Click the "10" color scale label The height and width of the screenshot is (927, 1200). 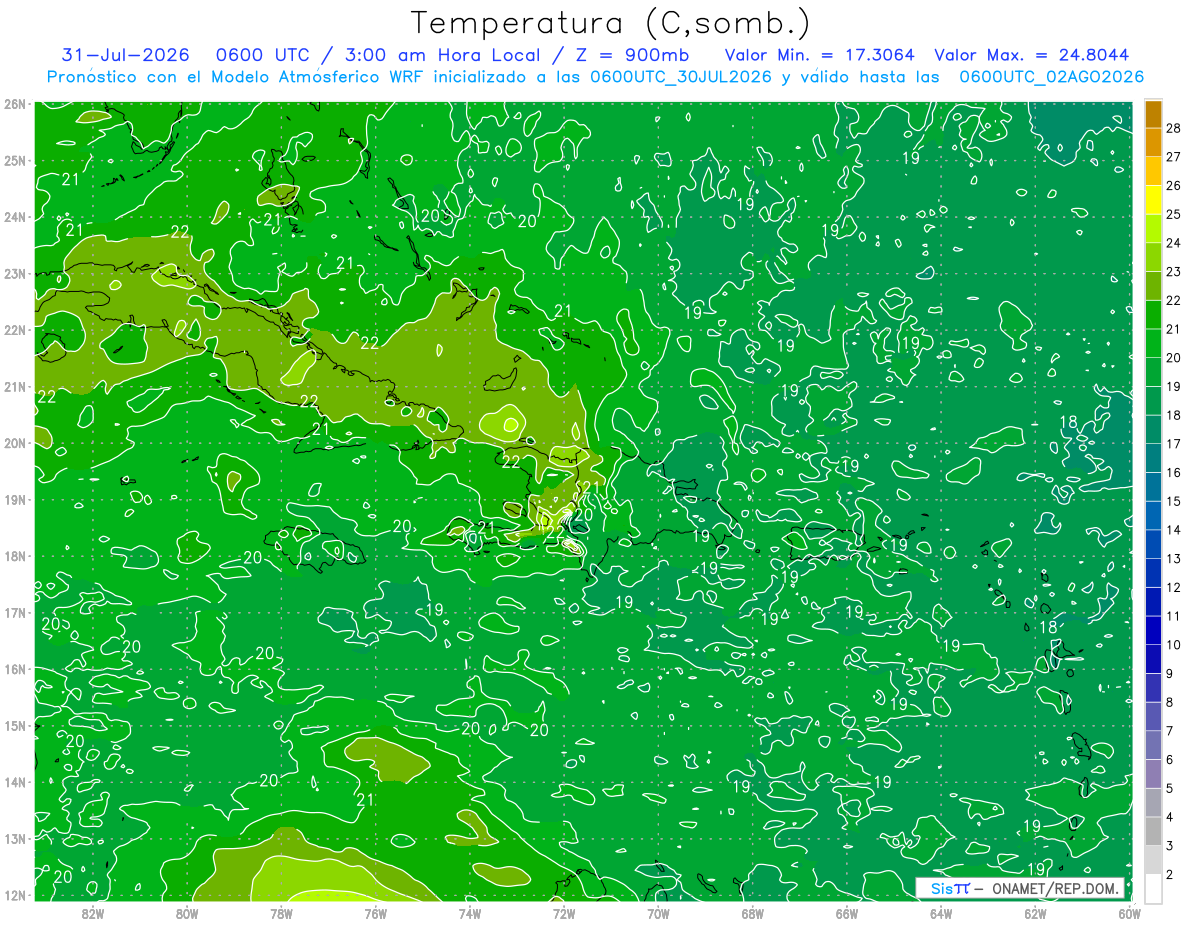click(1174, 645)
